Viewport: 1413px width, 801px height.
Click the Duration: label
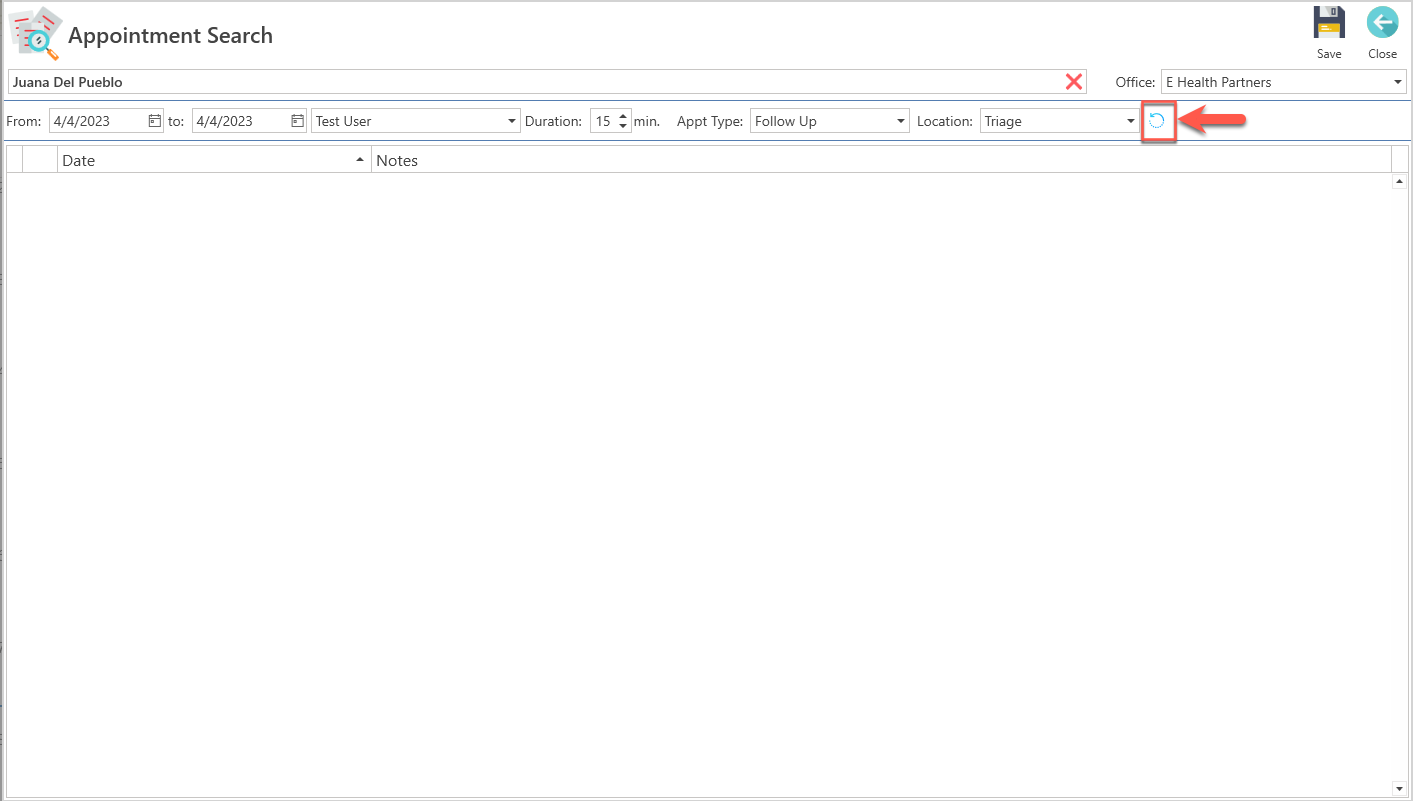tap(553, 121)
